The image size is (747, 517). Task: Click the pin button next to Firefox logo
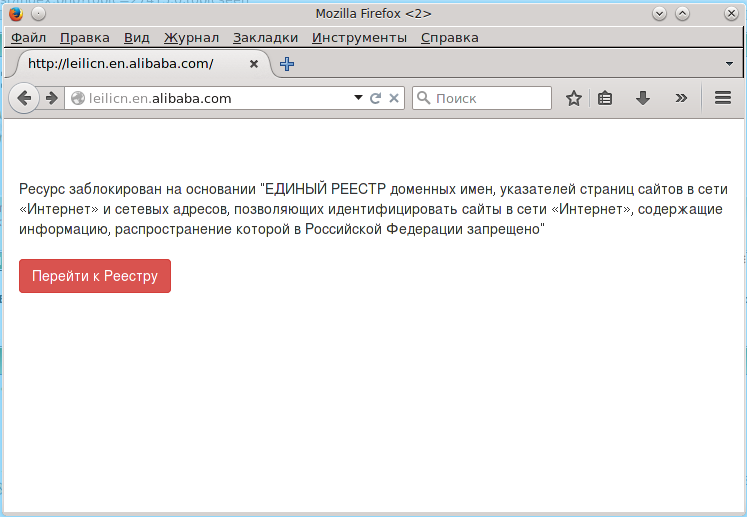point(39,14)
